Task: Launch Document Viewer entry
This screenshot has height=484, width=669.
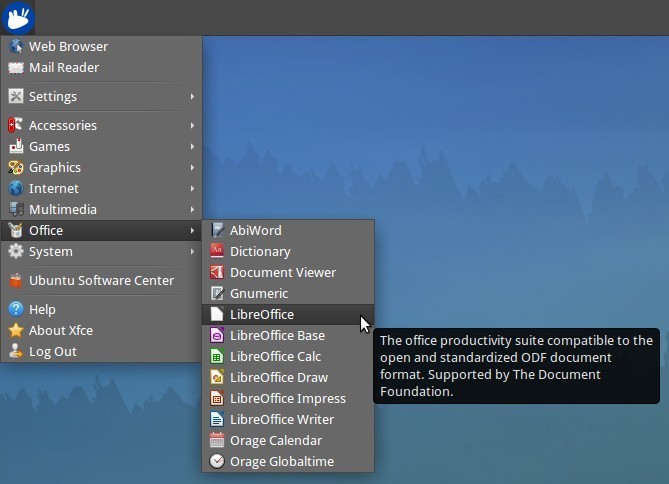Action: click(x=288, y=272)
